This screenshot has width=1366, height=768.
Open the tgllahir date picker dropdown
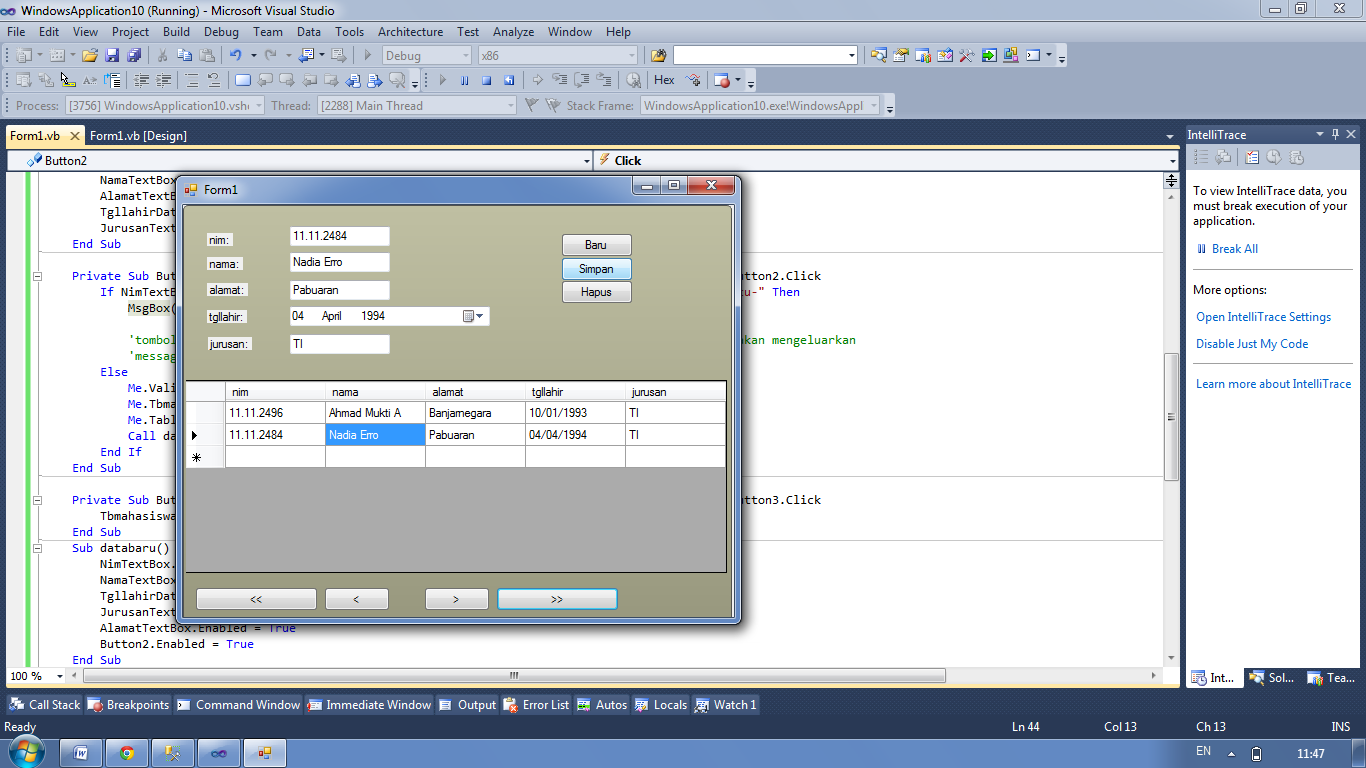pyautogui.click(x=474, y=316)
